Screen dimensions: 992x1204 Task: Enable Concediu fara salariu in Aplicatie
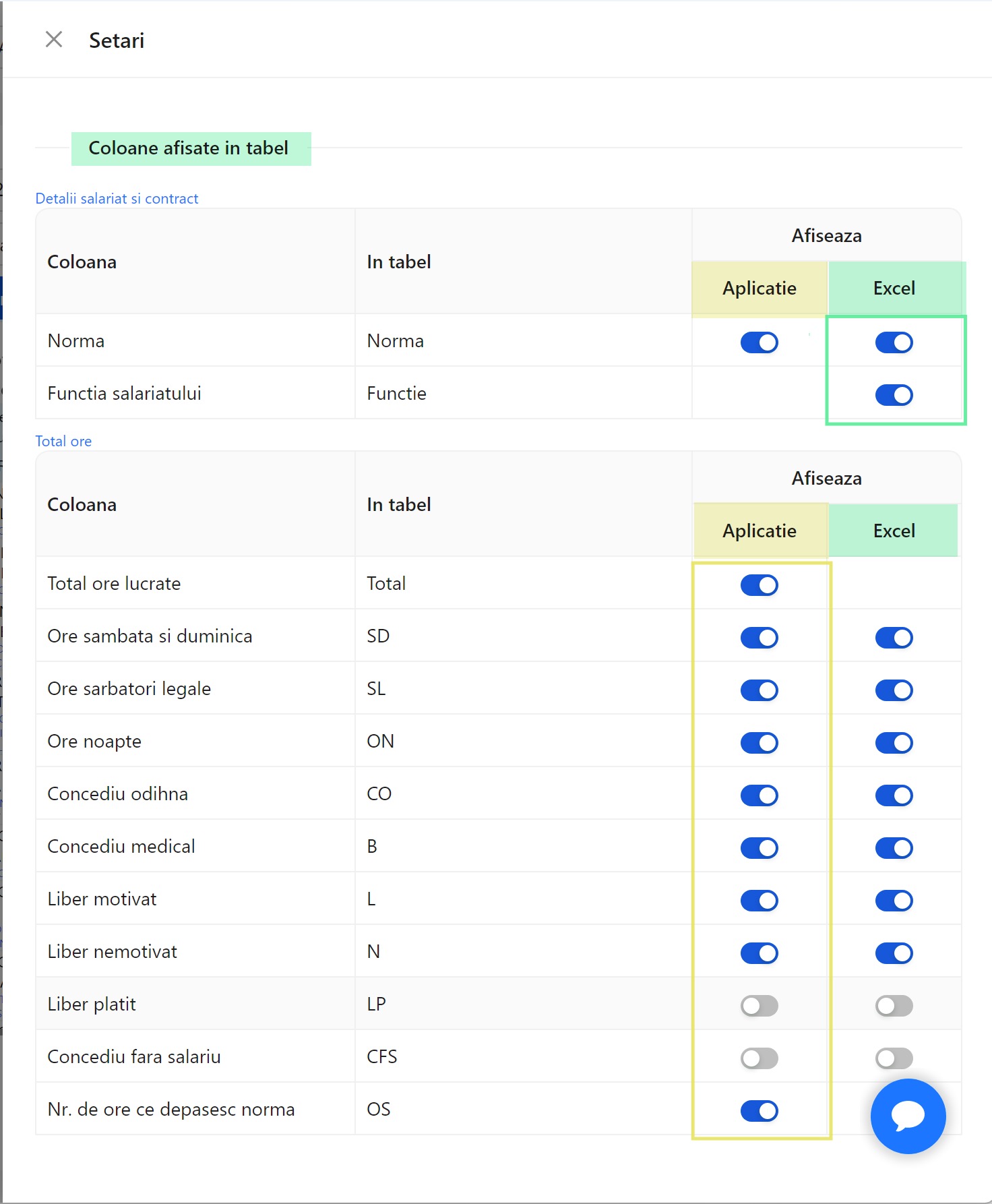[x=759, y=1058]
